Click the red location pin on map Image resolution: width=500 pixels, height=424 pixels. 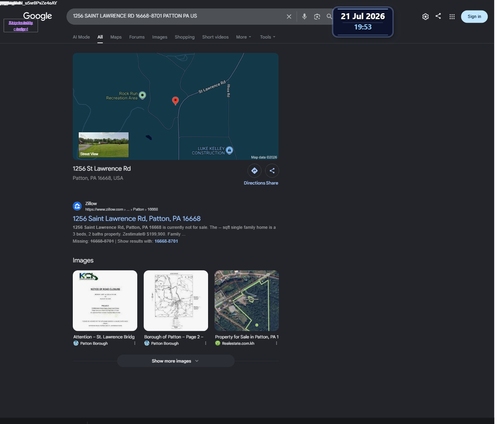click(x=175, y=101)
